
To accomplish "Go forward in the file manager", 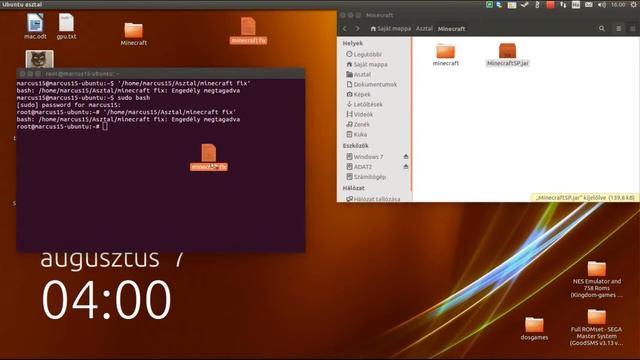I will click(358, 29).
